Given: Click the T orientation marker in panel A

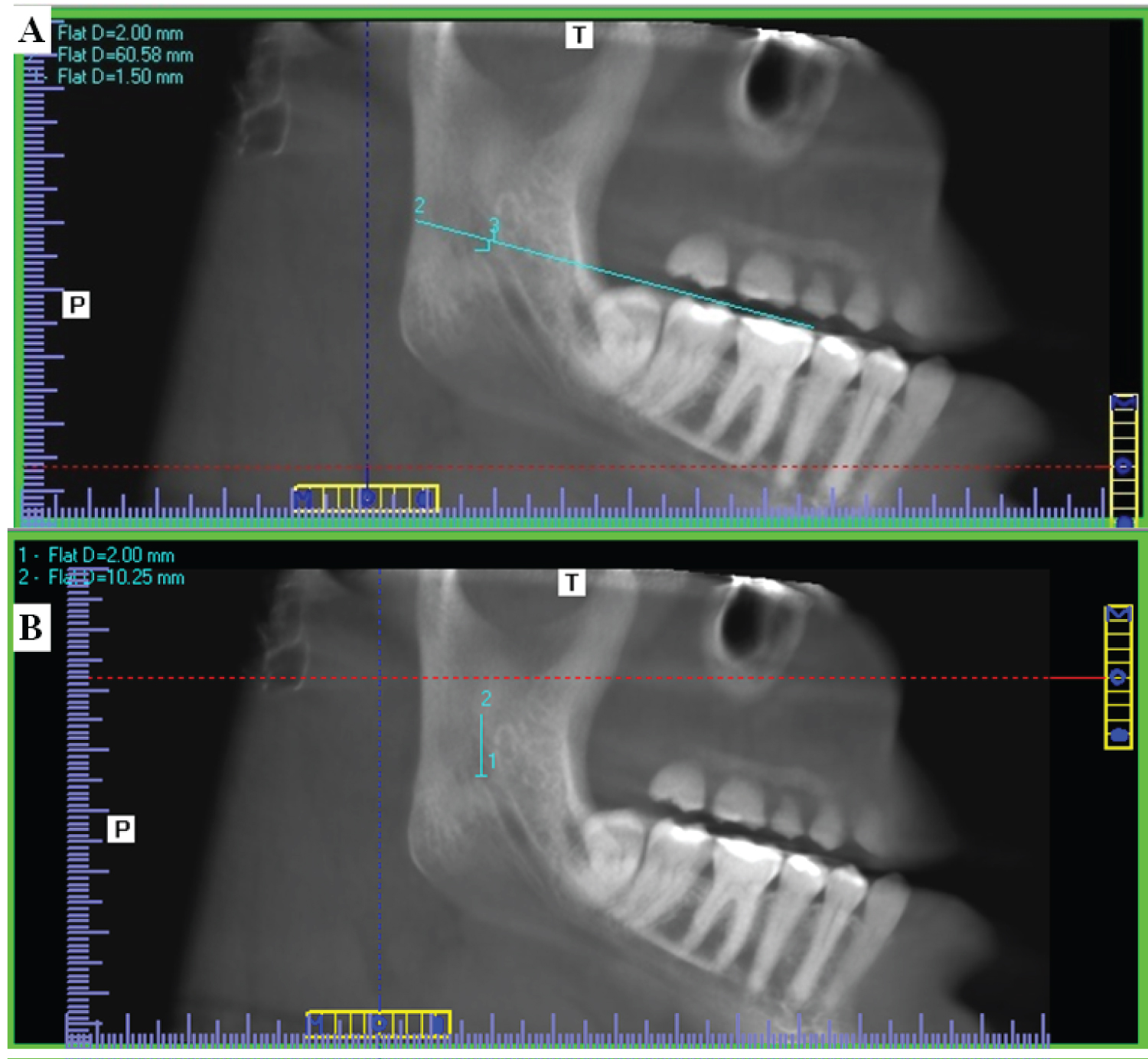Looking at the screenshot, I should click(x=579, y=35).
